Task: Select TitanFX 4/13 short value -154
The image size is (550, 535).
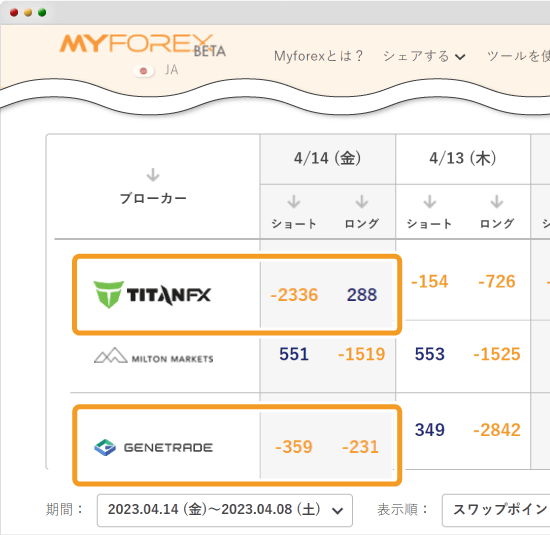Action: 430,281
